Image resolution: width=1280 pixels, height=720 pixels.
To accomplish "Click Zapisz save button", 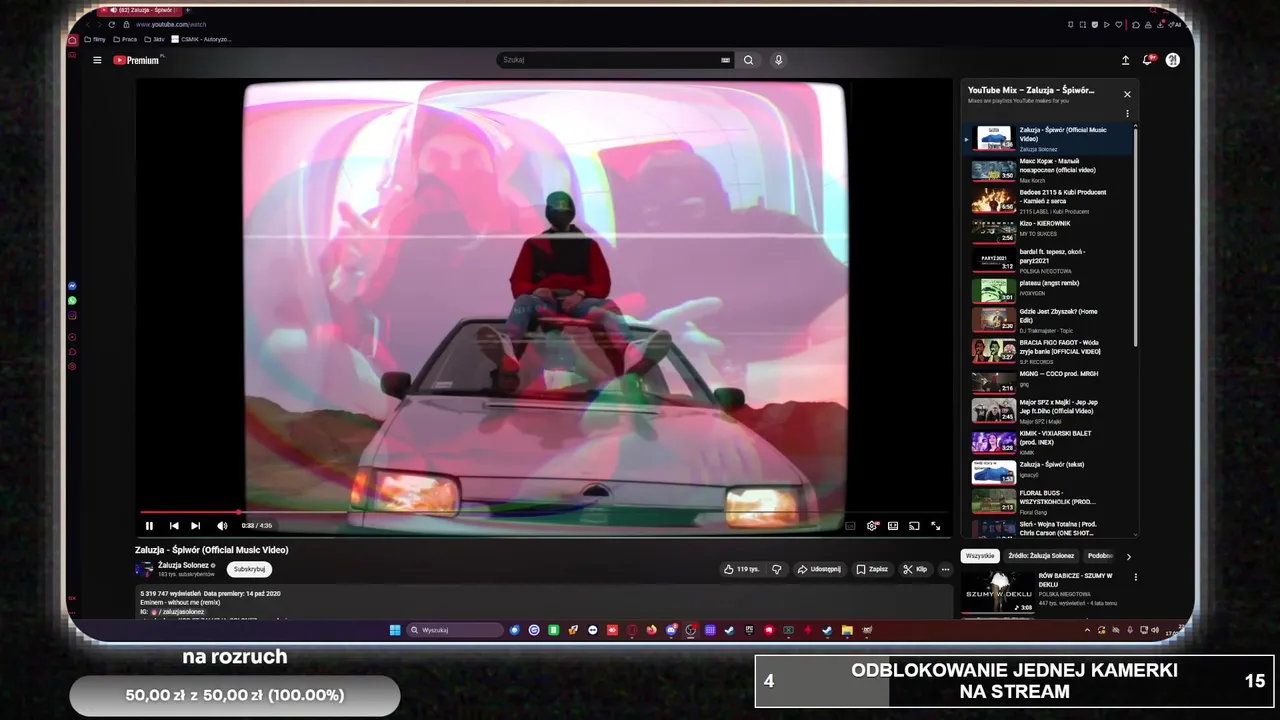I will 872,569.
